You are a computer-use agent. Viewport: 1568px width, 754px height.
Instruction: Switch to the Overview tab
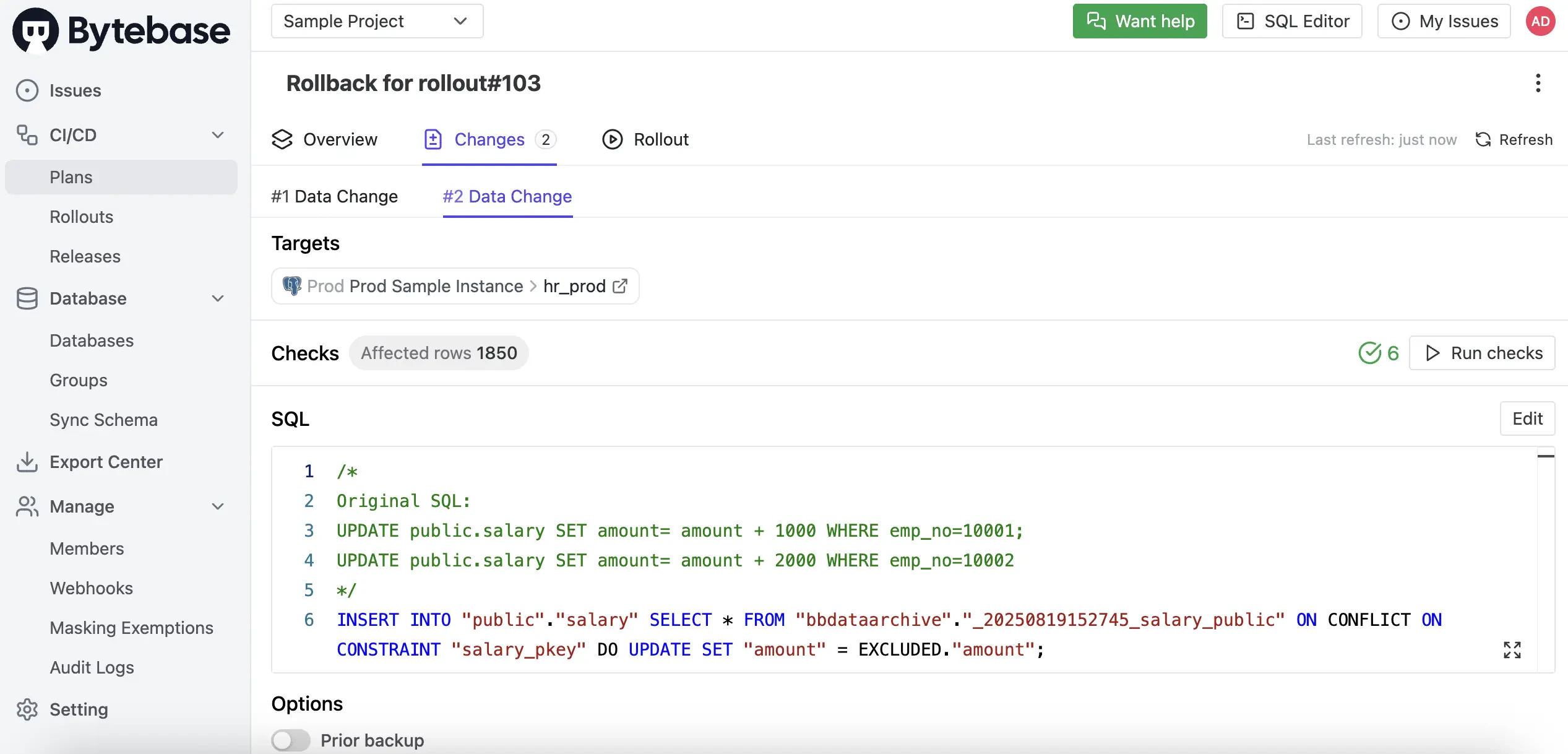pyautogui.click(x=325, y=139)
